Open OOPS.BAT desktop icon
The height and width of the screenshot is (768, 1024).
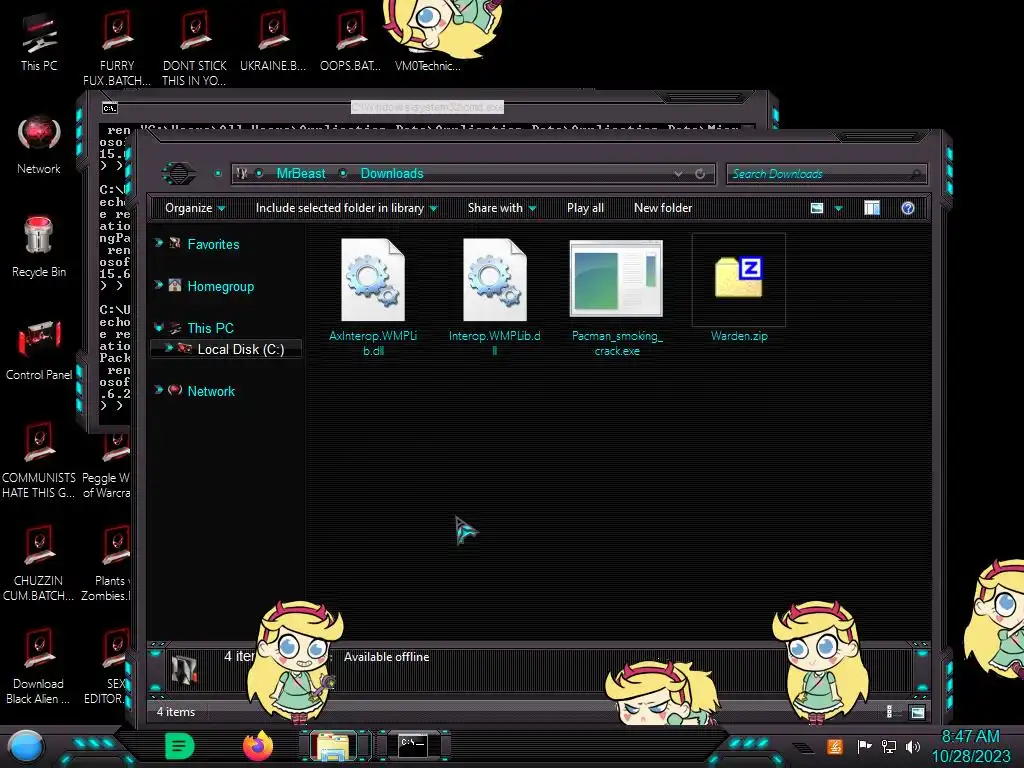pyautogui.click(x=350, y=42)
